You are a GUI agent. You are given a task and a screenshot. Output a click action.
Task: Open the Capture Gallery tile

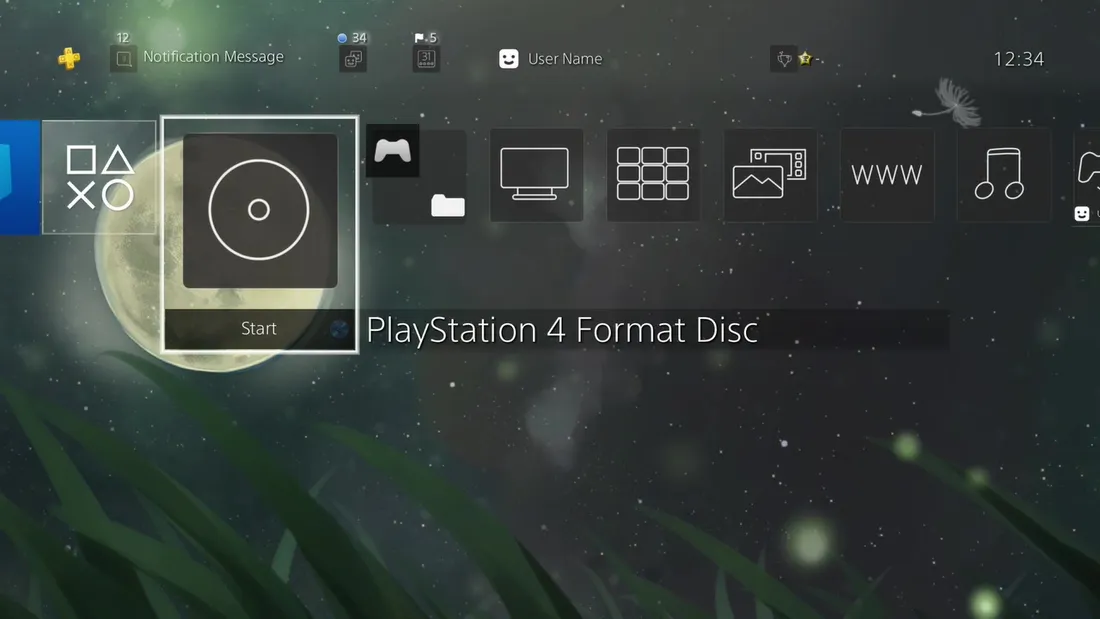pos(770,175)
